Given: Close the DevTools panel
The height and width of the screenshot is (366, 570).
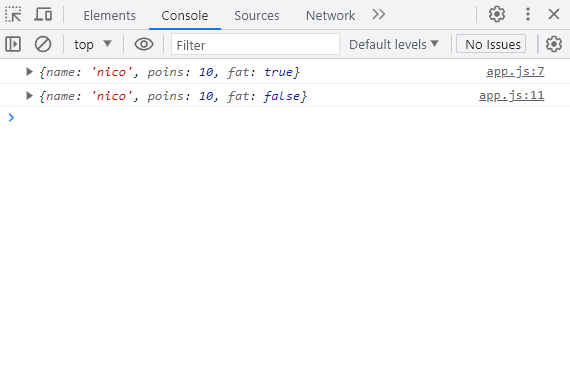Looking at the screenshot, I should pyautogui.click(x=554, y=15).
